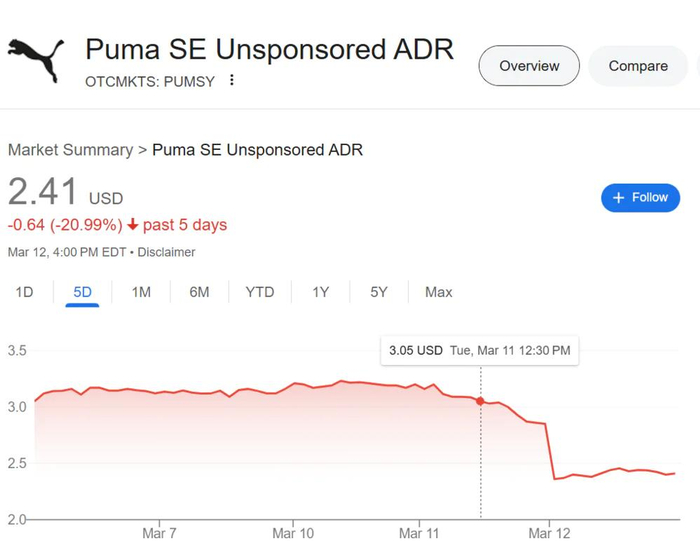Viewport: 700px width, 541px height.
Task: Open the three-dot more options menu
Action: point(232,80)
